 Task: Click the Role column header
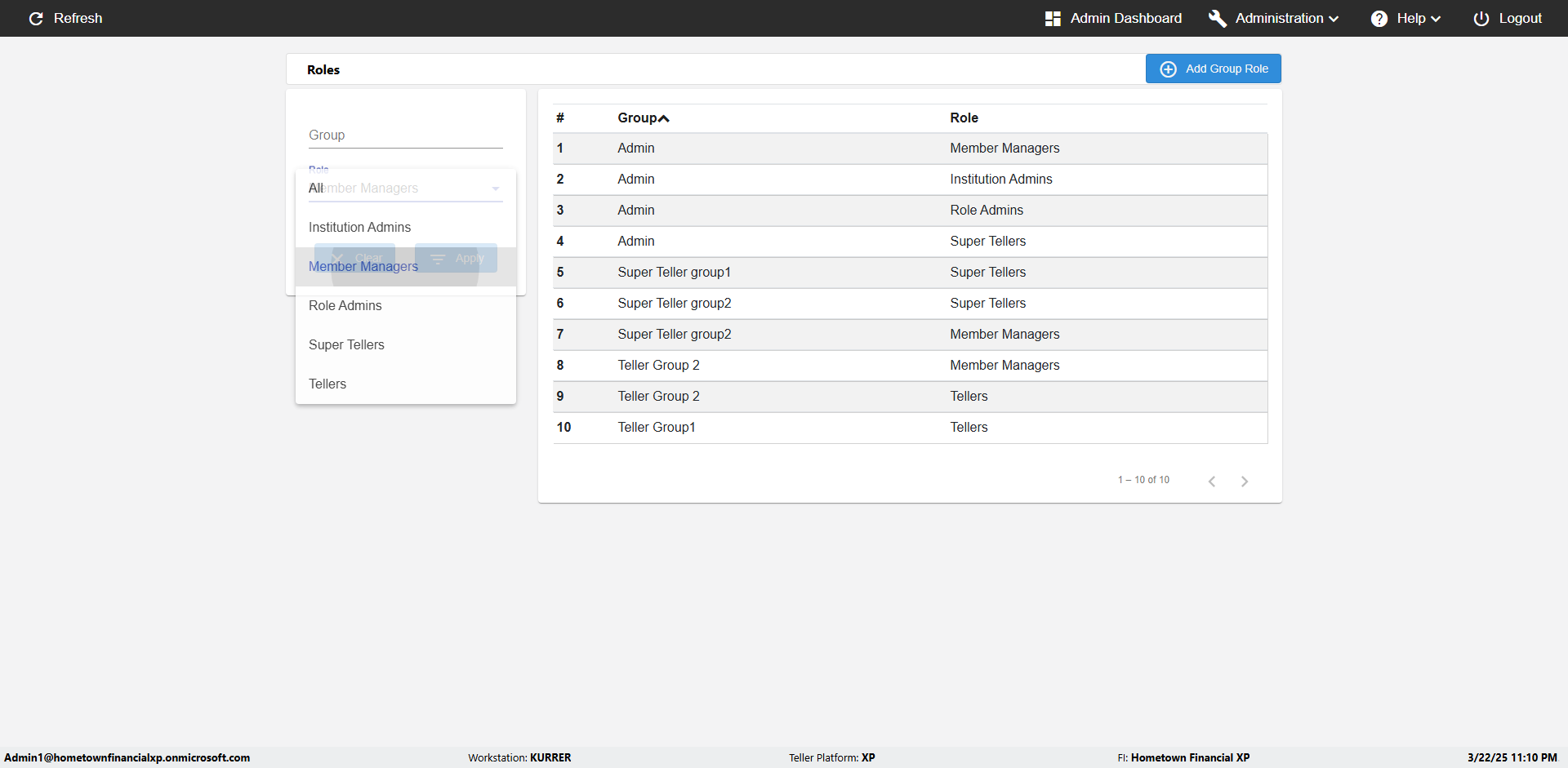click(x=964, y=118)
